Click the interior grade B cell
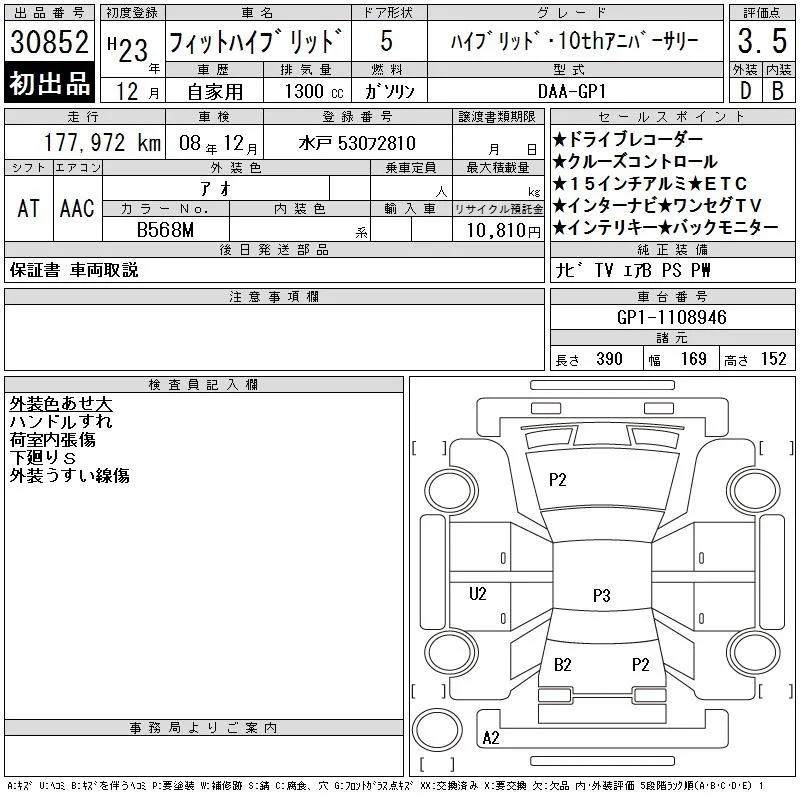Viewport: 800px width, 800px height. tap(778, 91)
